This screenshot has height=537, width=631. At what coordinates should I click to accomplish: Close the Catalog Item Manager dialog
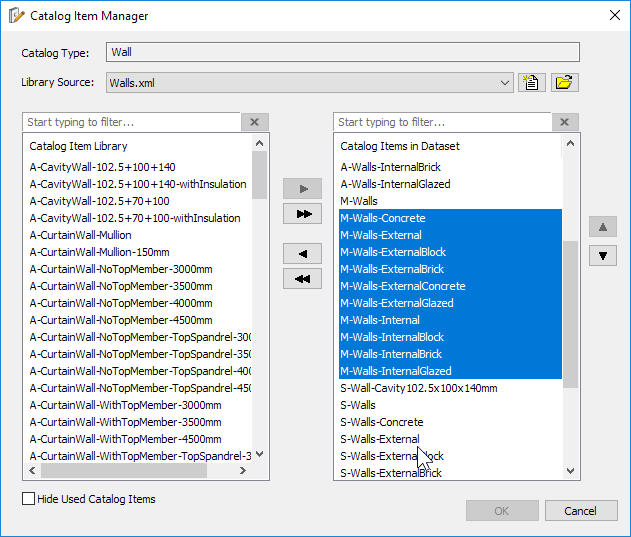click(x=615, y=15)
